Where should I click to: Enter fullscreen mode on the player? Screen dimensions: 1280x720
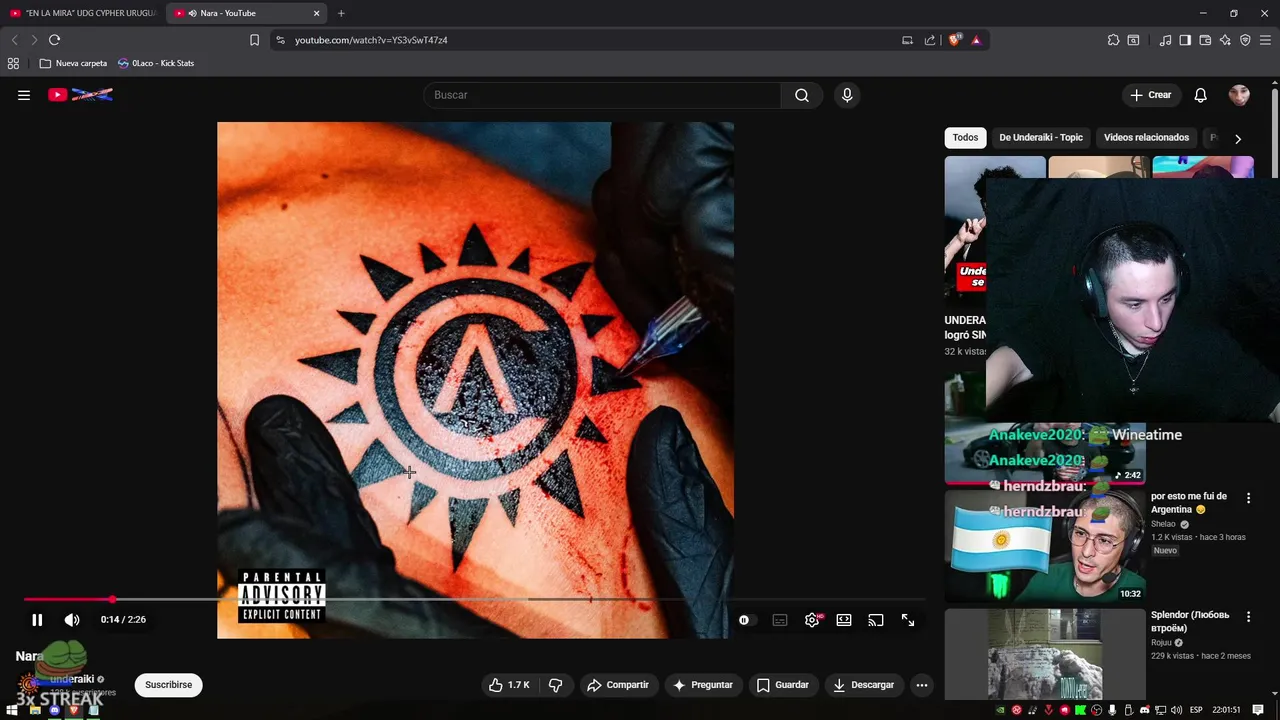908,620
